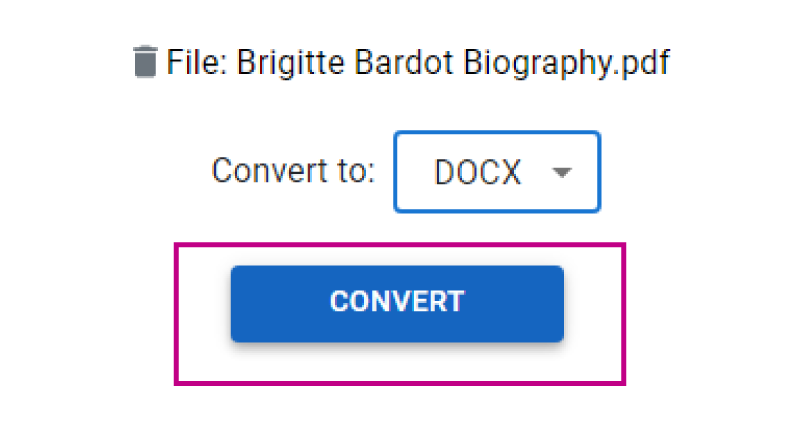
Task: Click the blue CONVERT button
Action: pyautogui.click(x=397, y=303)
